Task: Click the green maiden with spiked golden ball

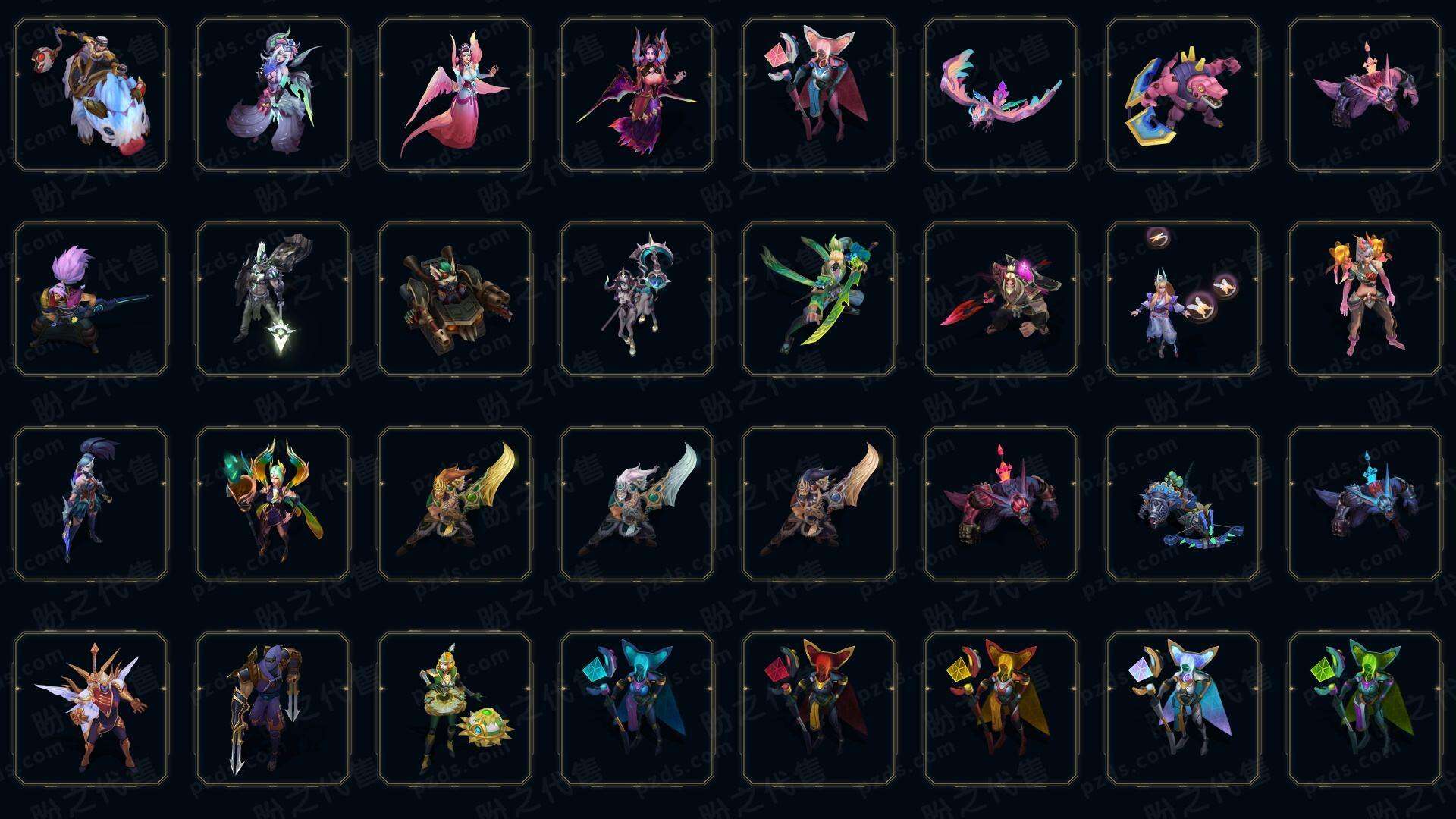Action: 455,708
